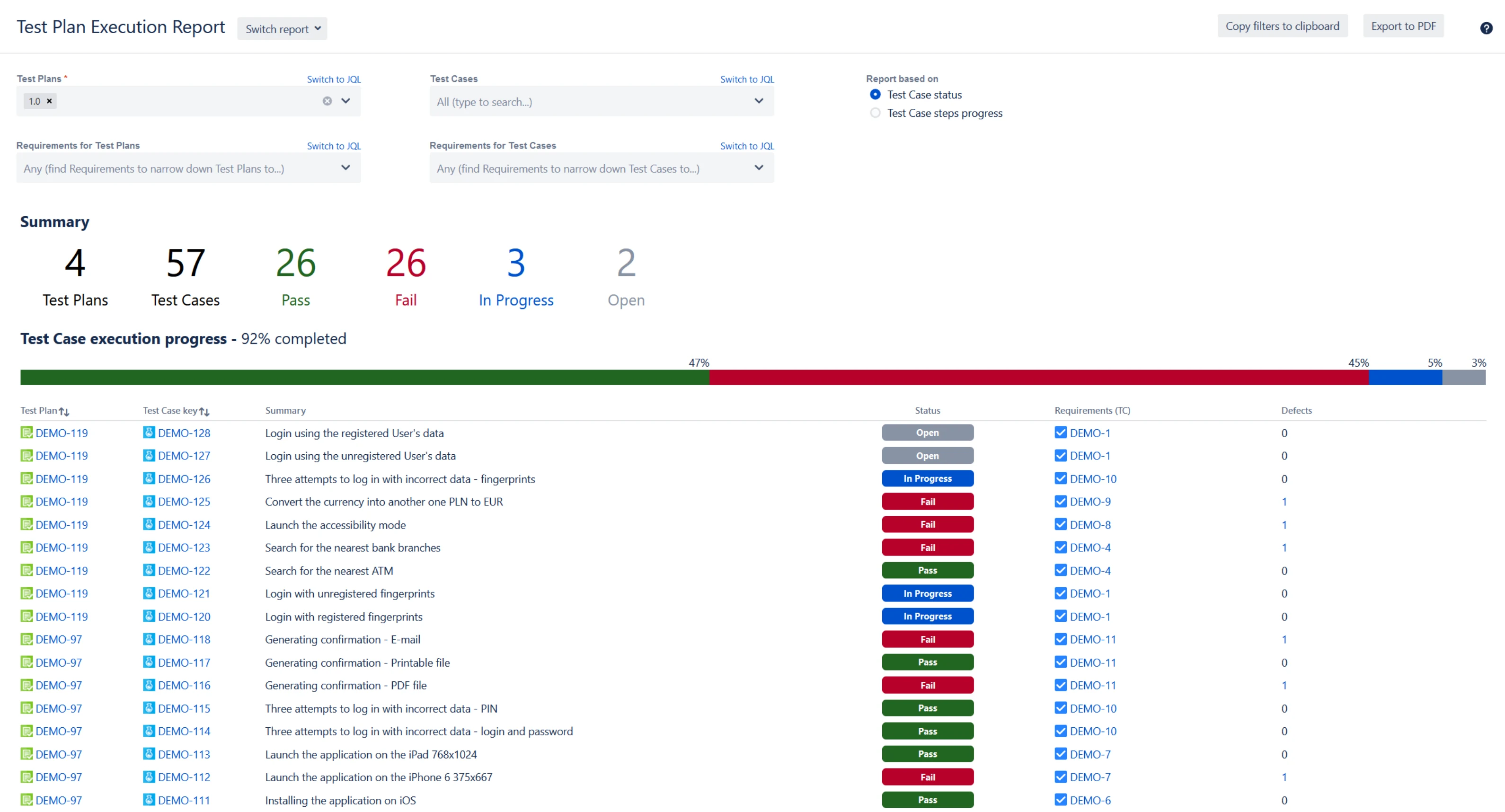Click the DEMO-126 test case link

coord(184,478)
